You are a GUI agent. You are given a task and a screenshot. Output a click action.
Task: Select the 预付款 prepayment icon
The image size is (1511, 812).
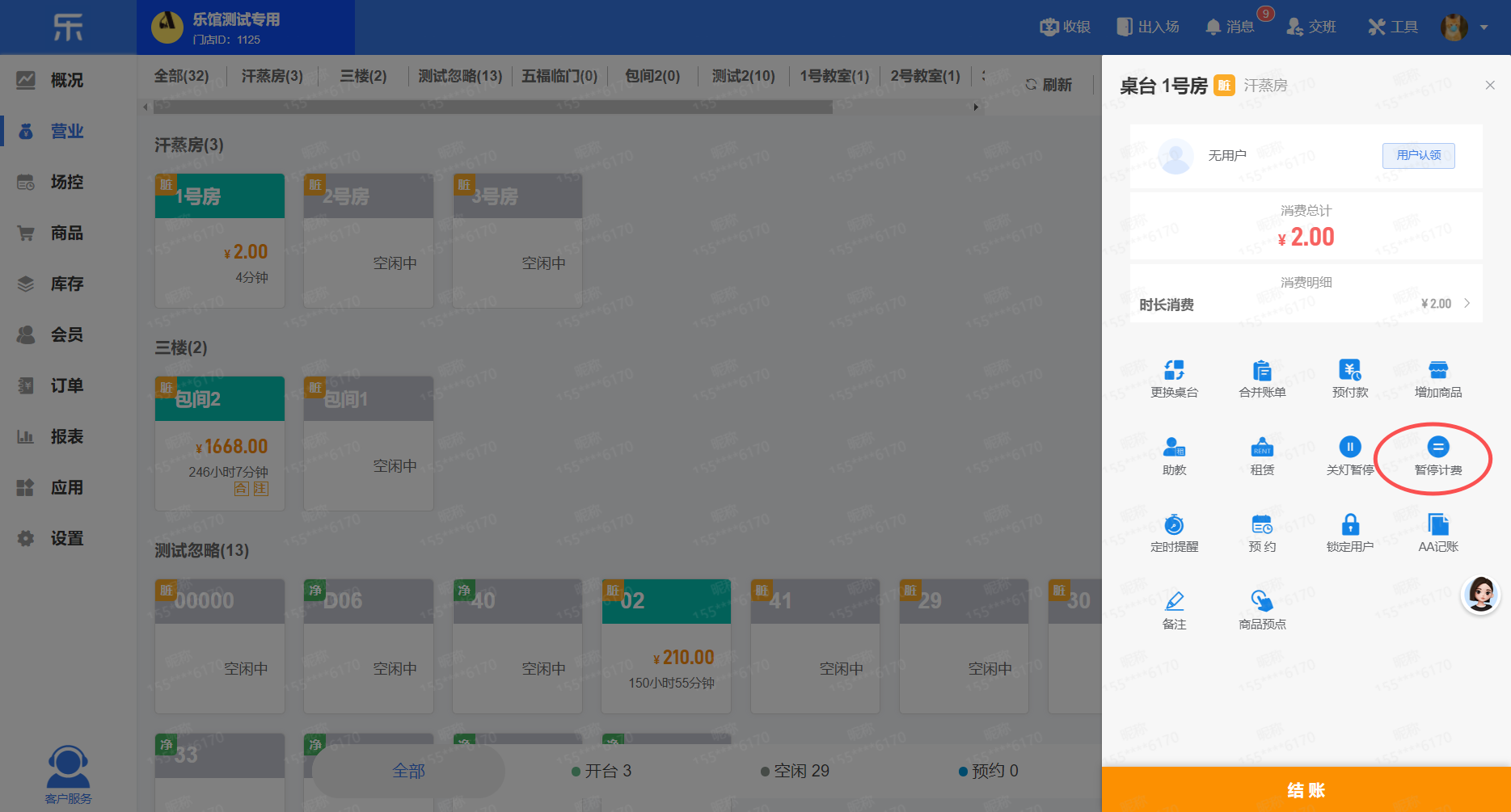tap(1350, 370)
